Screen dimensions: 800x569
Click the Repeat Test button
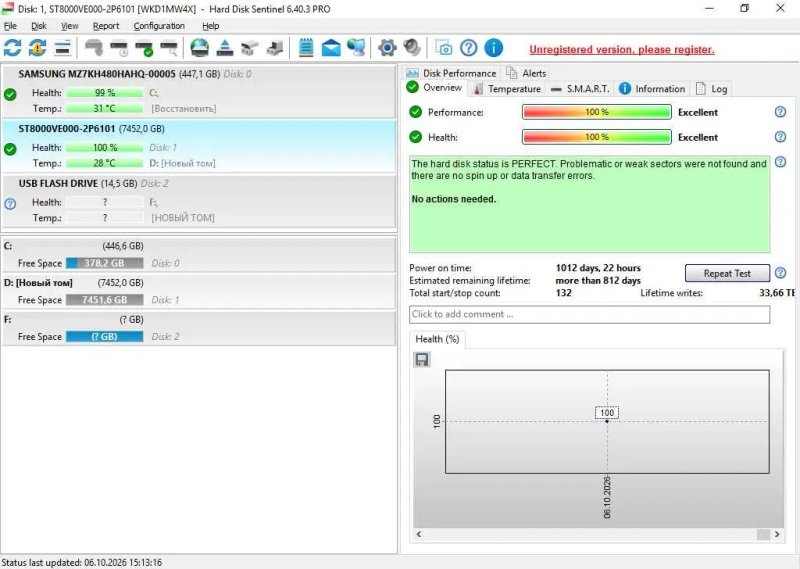[727, 273]
